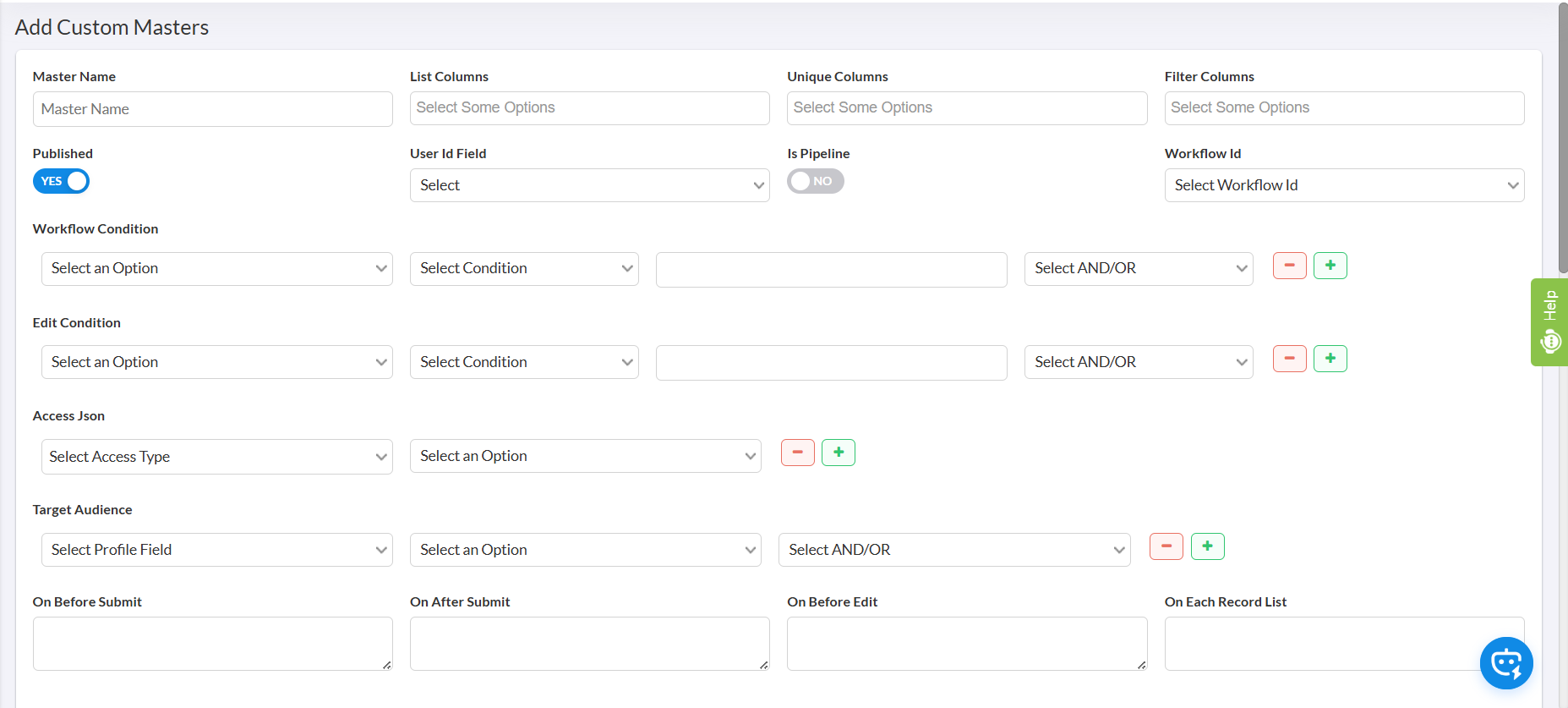Remove the Edit Condition row with minus icon
This screenshot has width=1568, height=708.
pos(1289,359)
